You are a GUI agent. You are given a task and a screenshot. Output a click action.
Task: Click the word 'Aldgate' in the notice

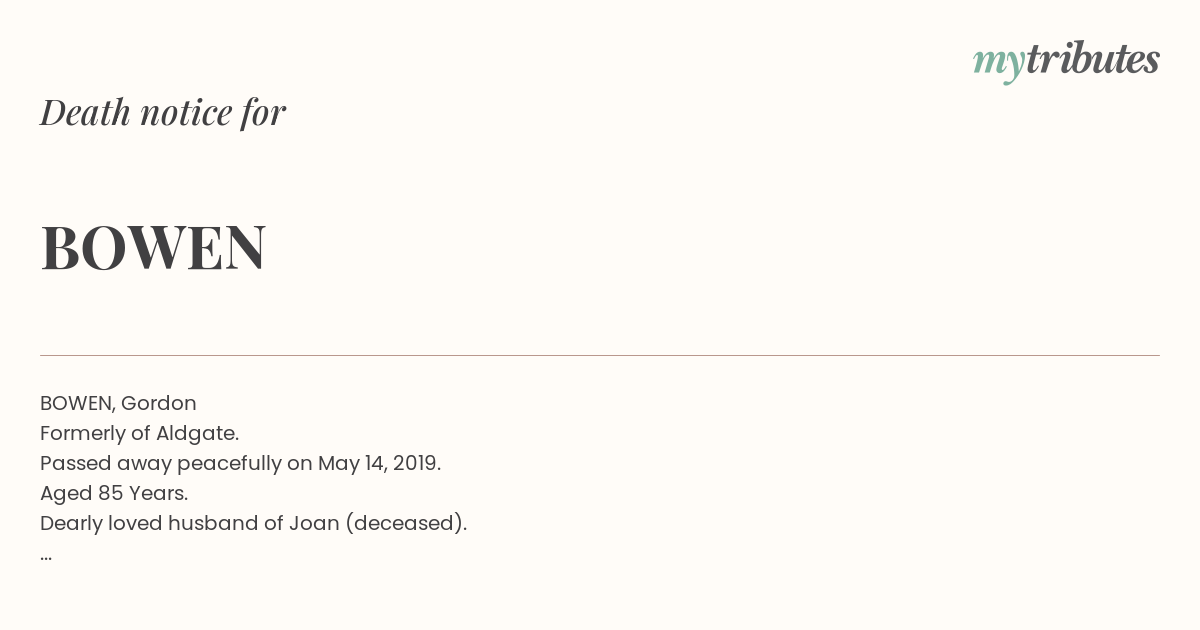click(195, 434)
